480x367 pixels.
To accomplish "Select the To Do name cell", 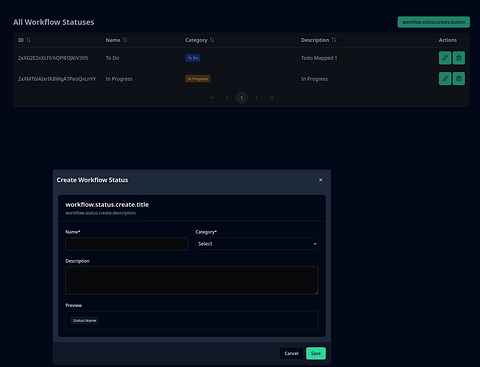I will coord(112,58).
